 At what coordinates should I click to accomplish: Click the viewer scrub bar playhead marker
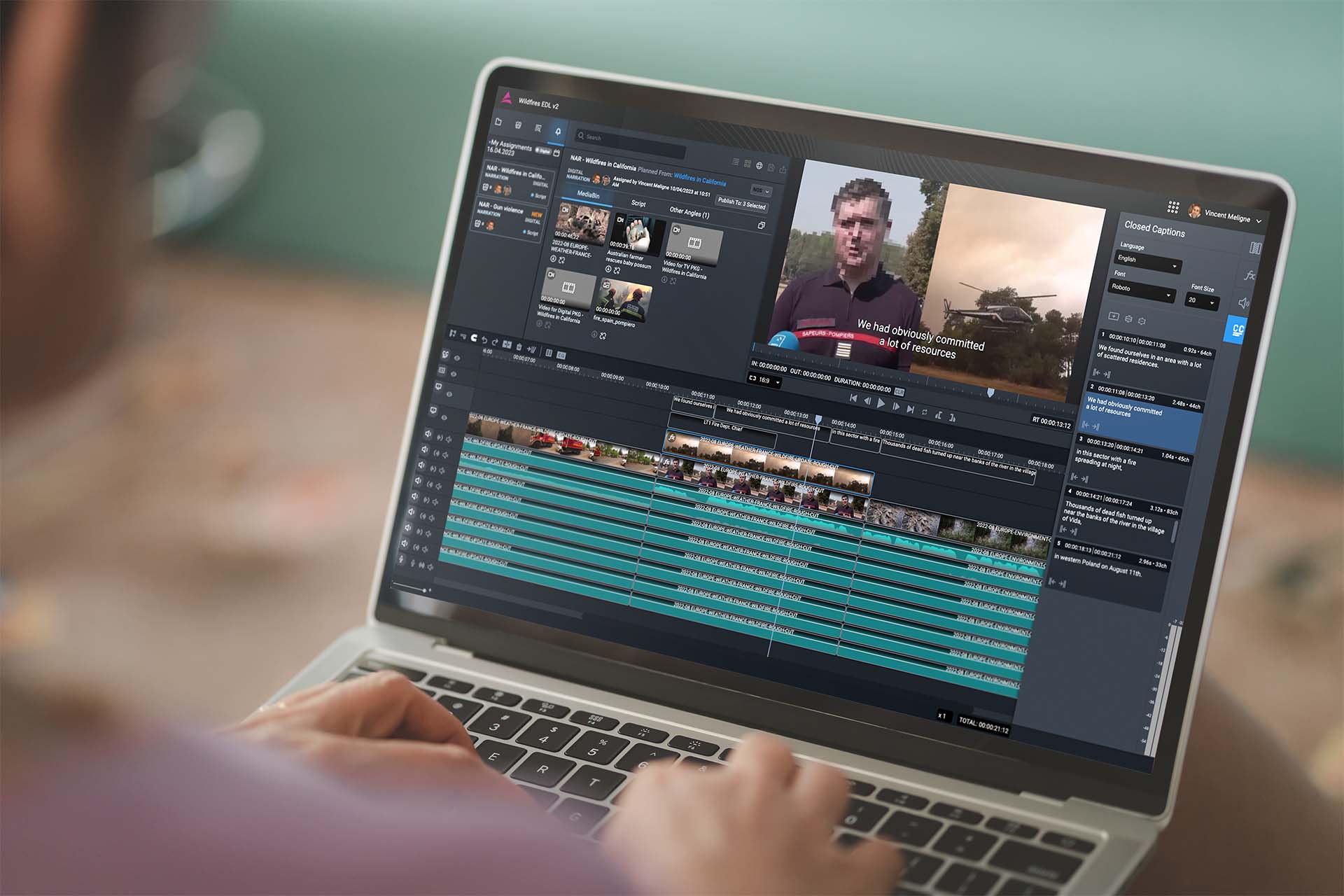point(990,393)
